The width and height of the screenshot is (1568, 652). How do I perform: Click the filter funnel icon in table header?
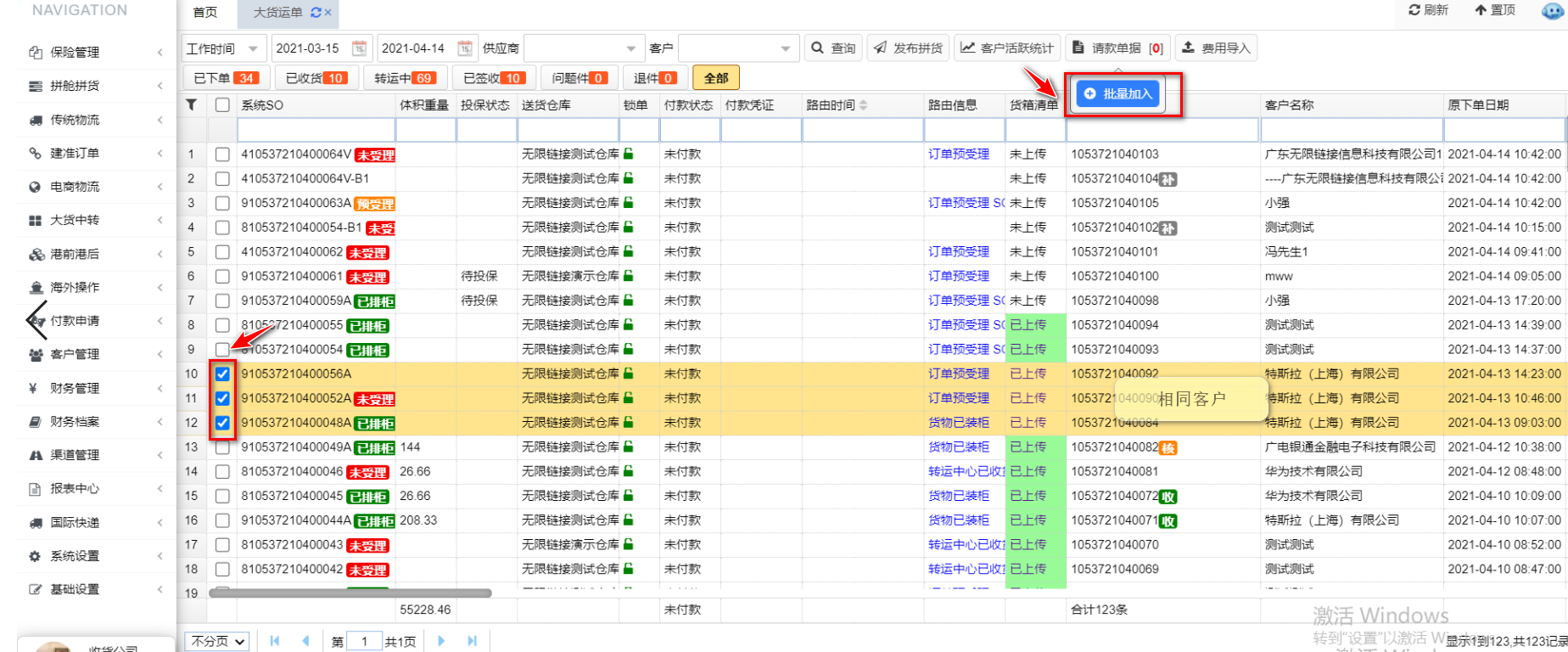click(x=192, y=104)
